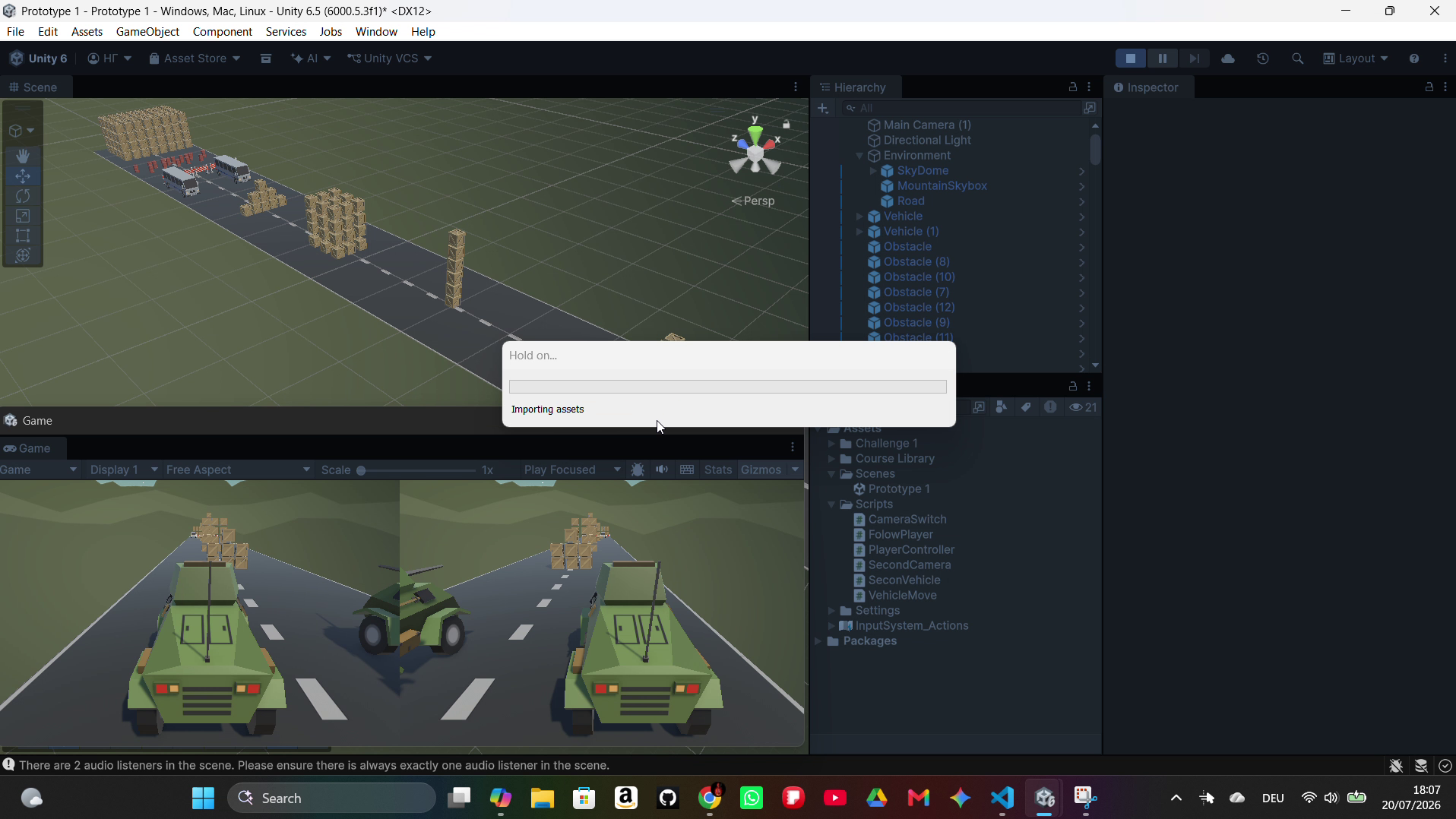Open the Component menu
Viewport: 1456px width, 819px height.
[222, 31]
